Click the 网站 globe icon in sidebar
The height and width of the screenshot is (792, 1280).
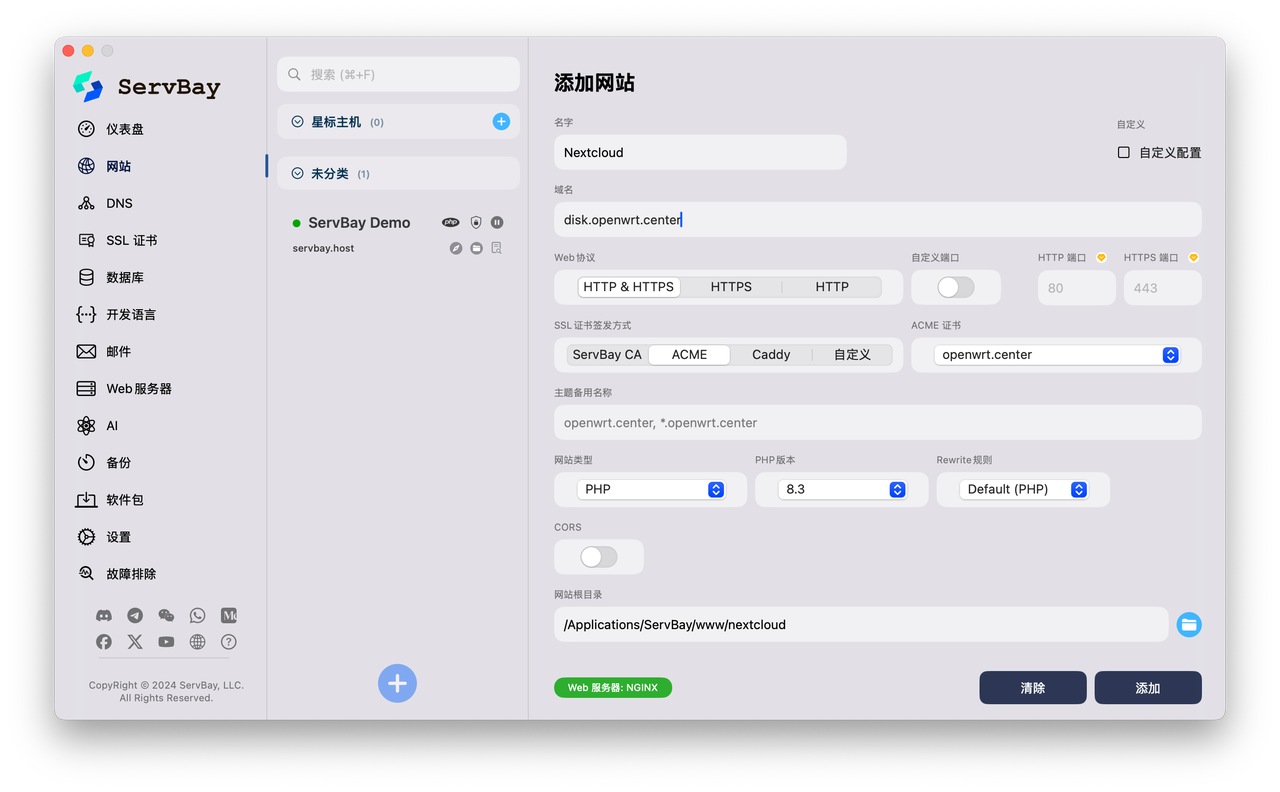(87, 166)
